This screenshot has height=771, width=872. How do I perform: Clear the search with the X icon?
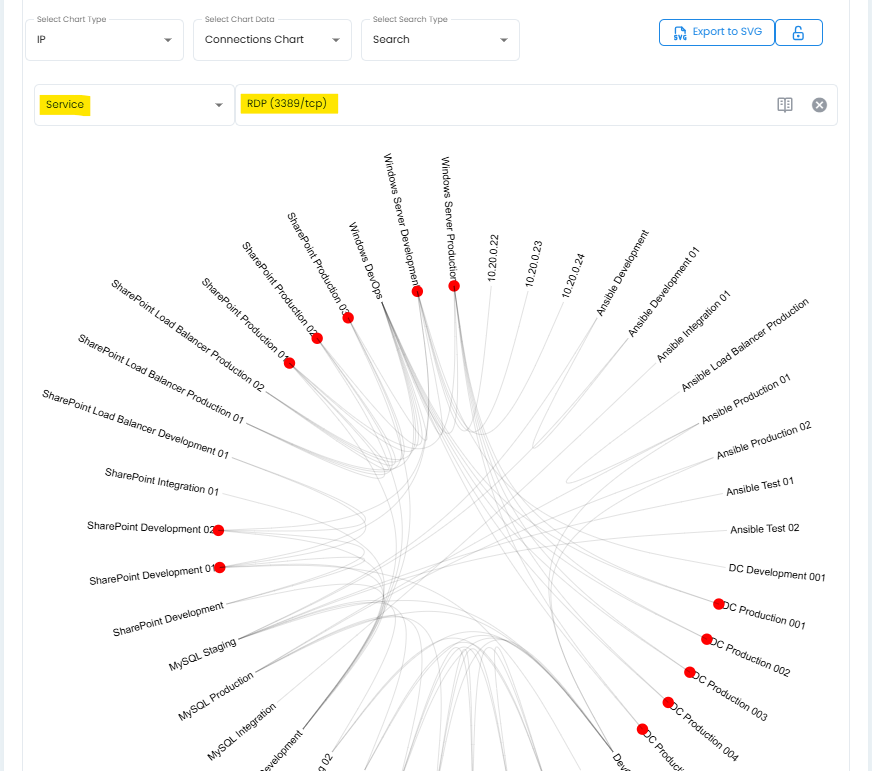(819, 105)
